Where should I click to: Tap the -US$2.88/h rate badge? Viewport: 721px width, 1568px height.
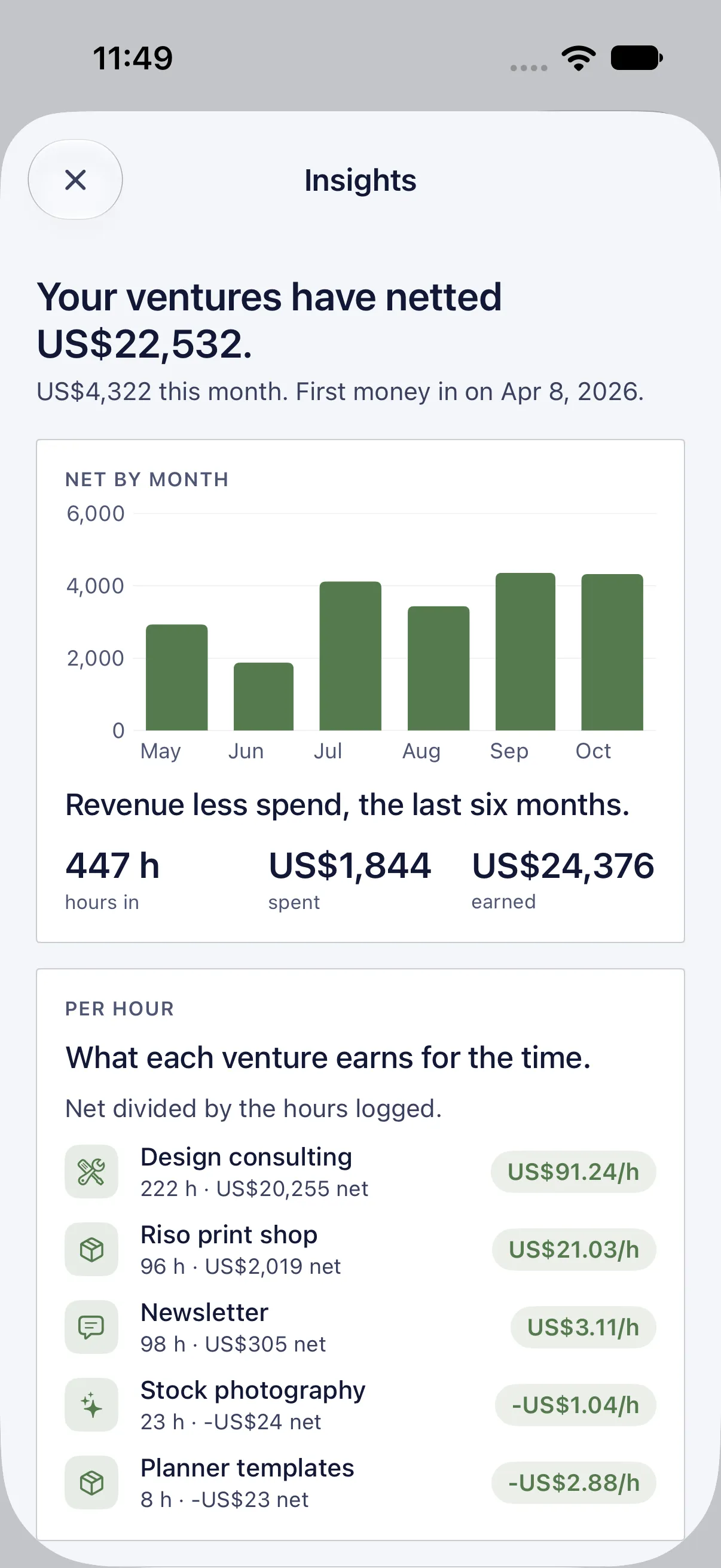pyautogui.click(x=574, y=1483)
